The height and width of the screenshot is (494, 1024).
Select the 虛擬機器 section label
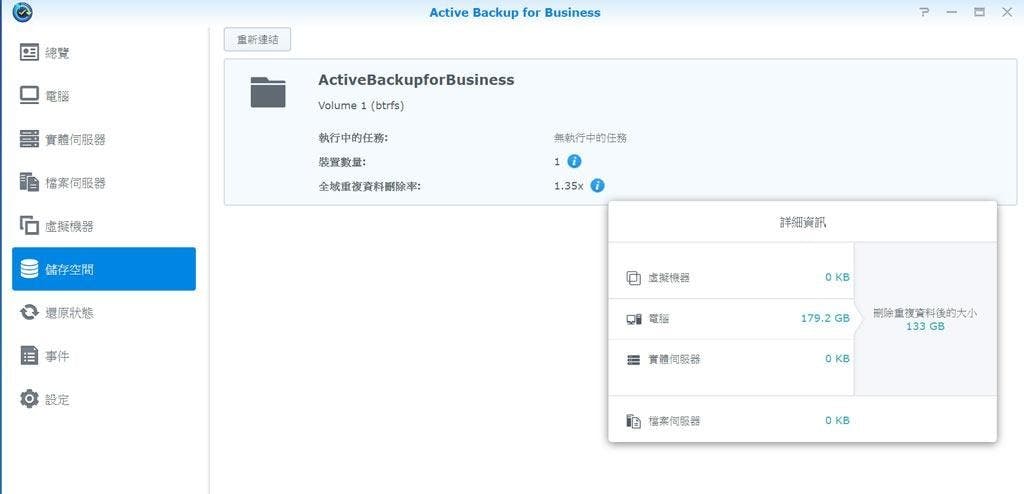coord(69,226)
